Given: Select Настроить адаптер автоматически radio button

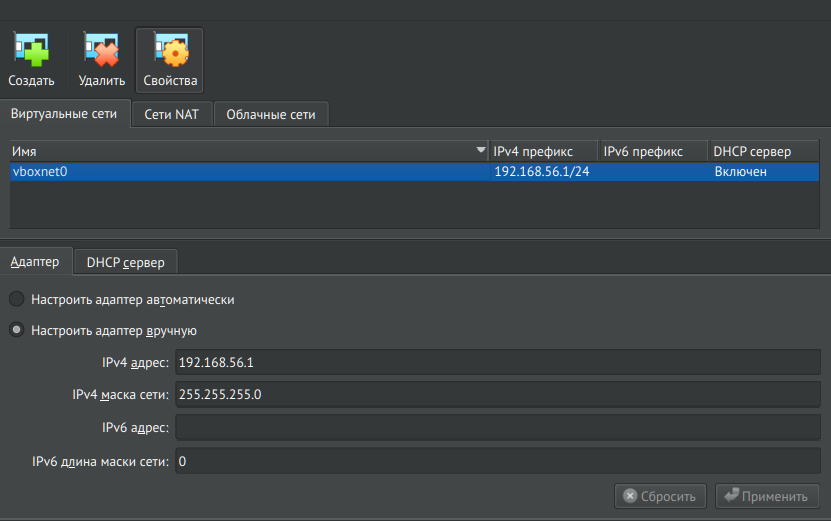Looking at the screenshot, I should pos(16,299).
